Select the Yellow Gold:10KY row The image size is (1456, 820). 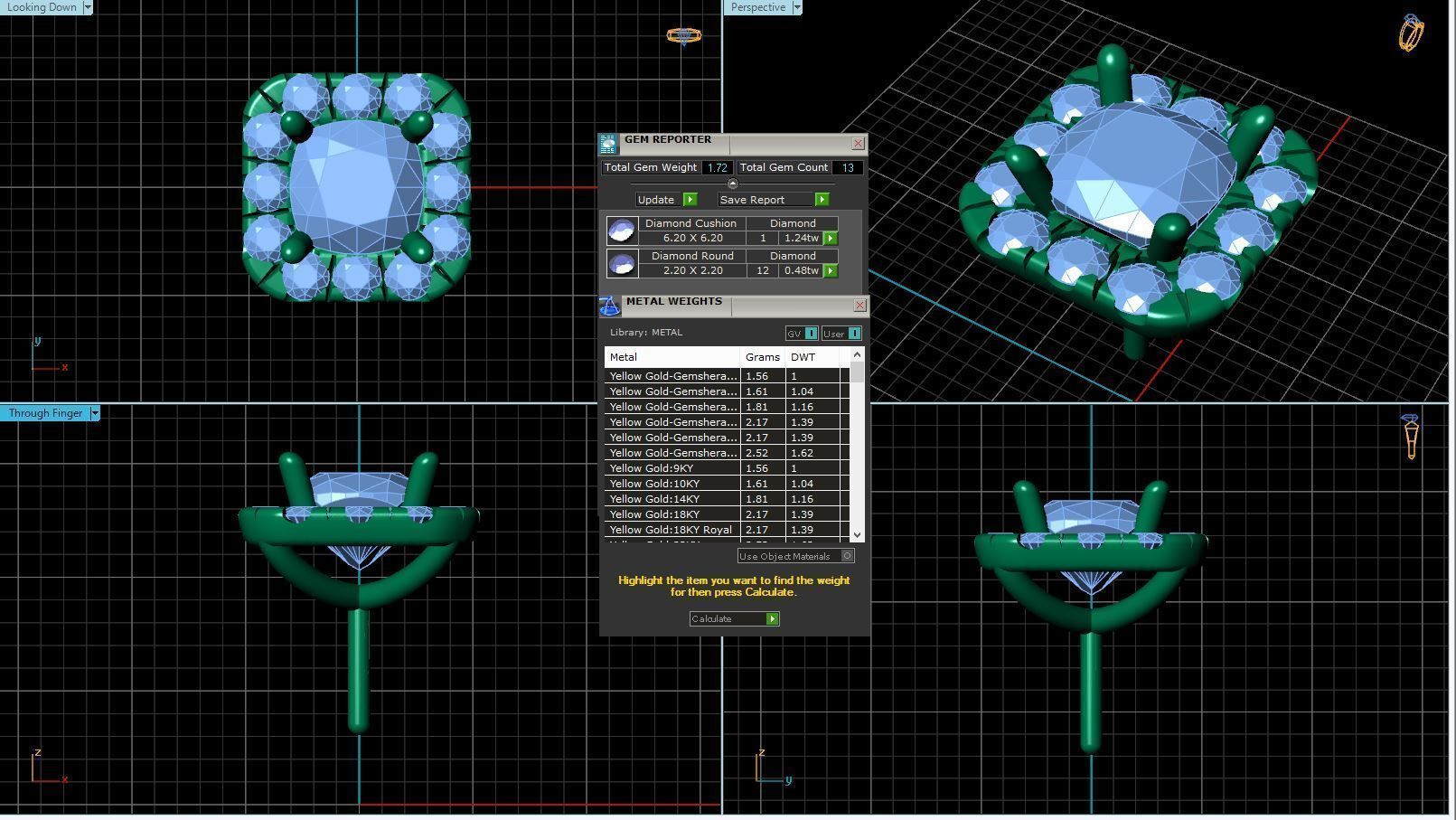pyautogui.click(x=727, y=484)
